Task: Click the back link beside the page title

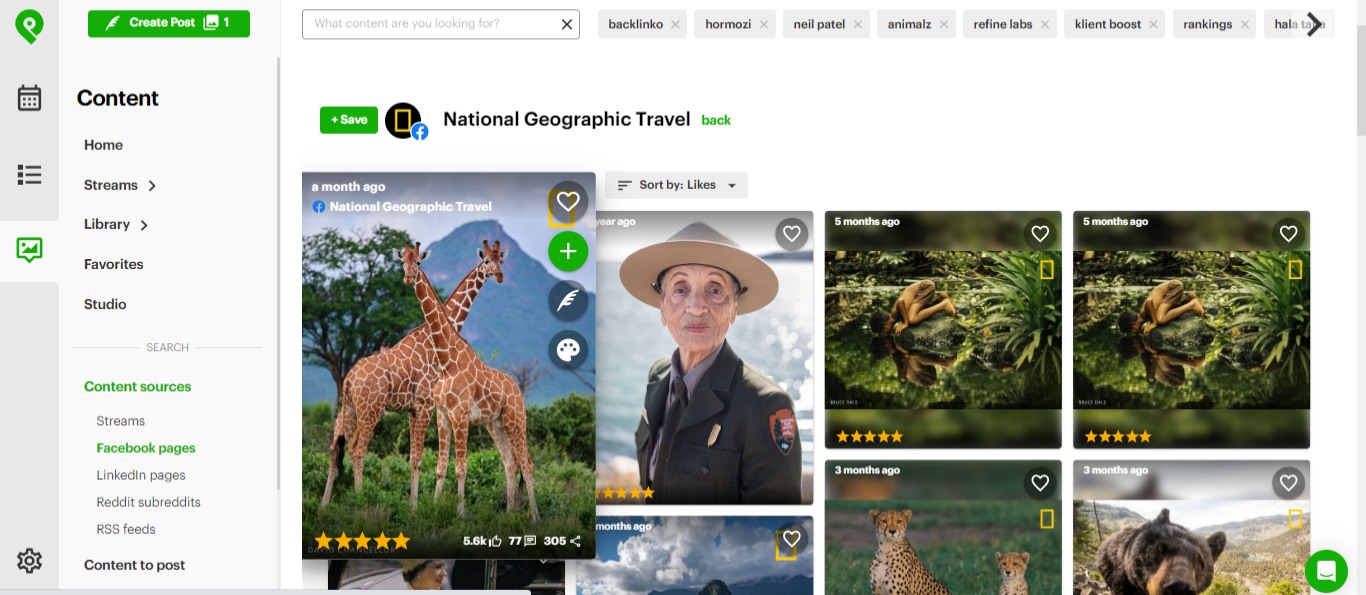Action: coord(716,120)
